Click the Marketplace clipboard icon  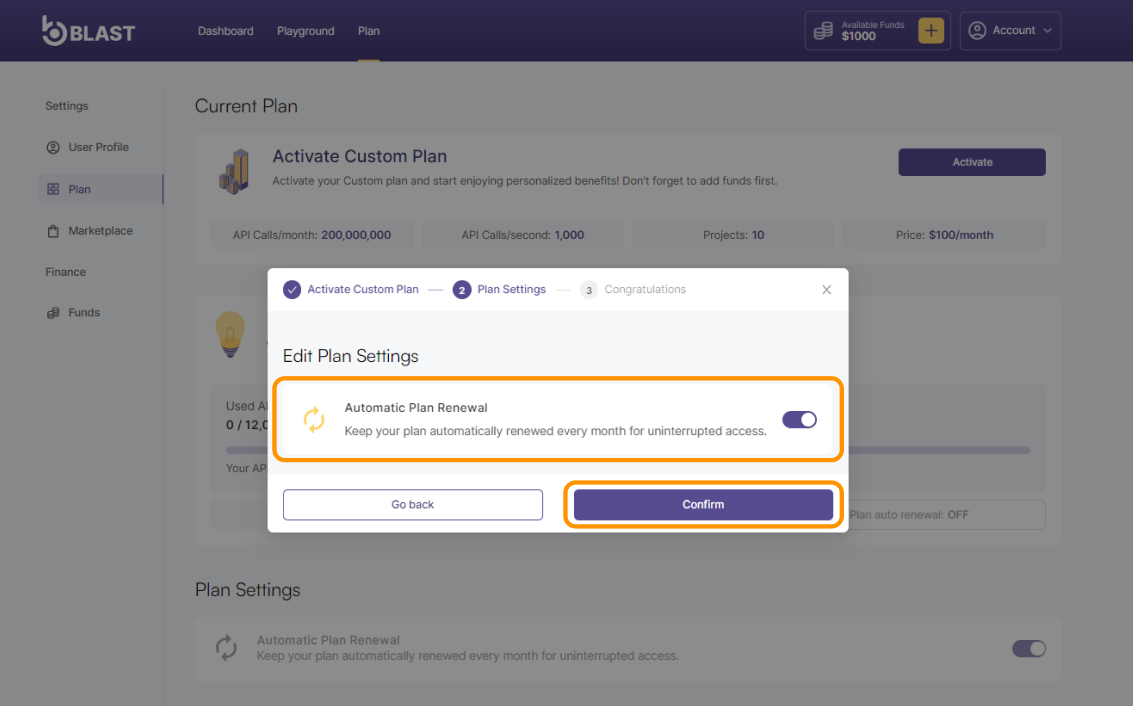53,231
